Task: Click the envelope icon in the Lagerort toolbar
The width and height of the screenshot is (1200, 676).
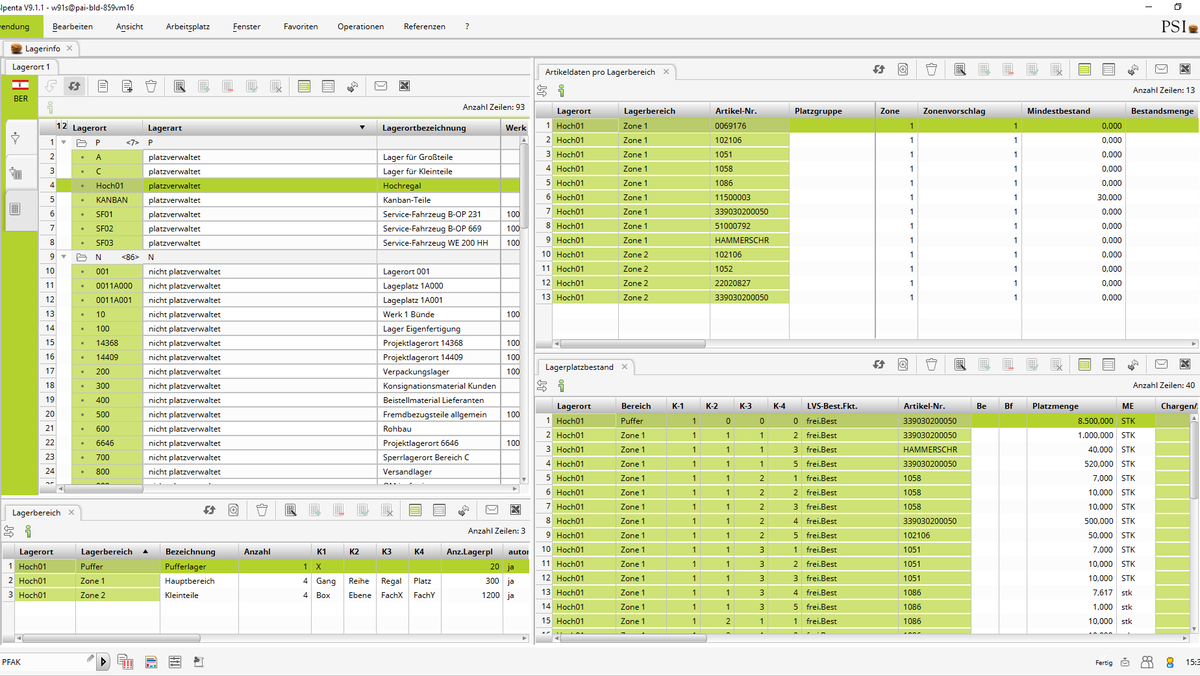Action: click(381, 87)
